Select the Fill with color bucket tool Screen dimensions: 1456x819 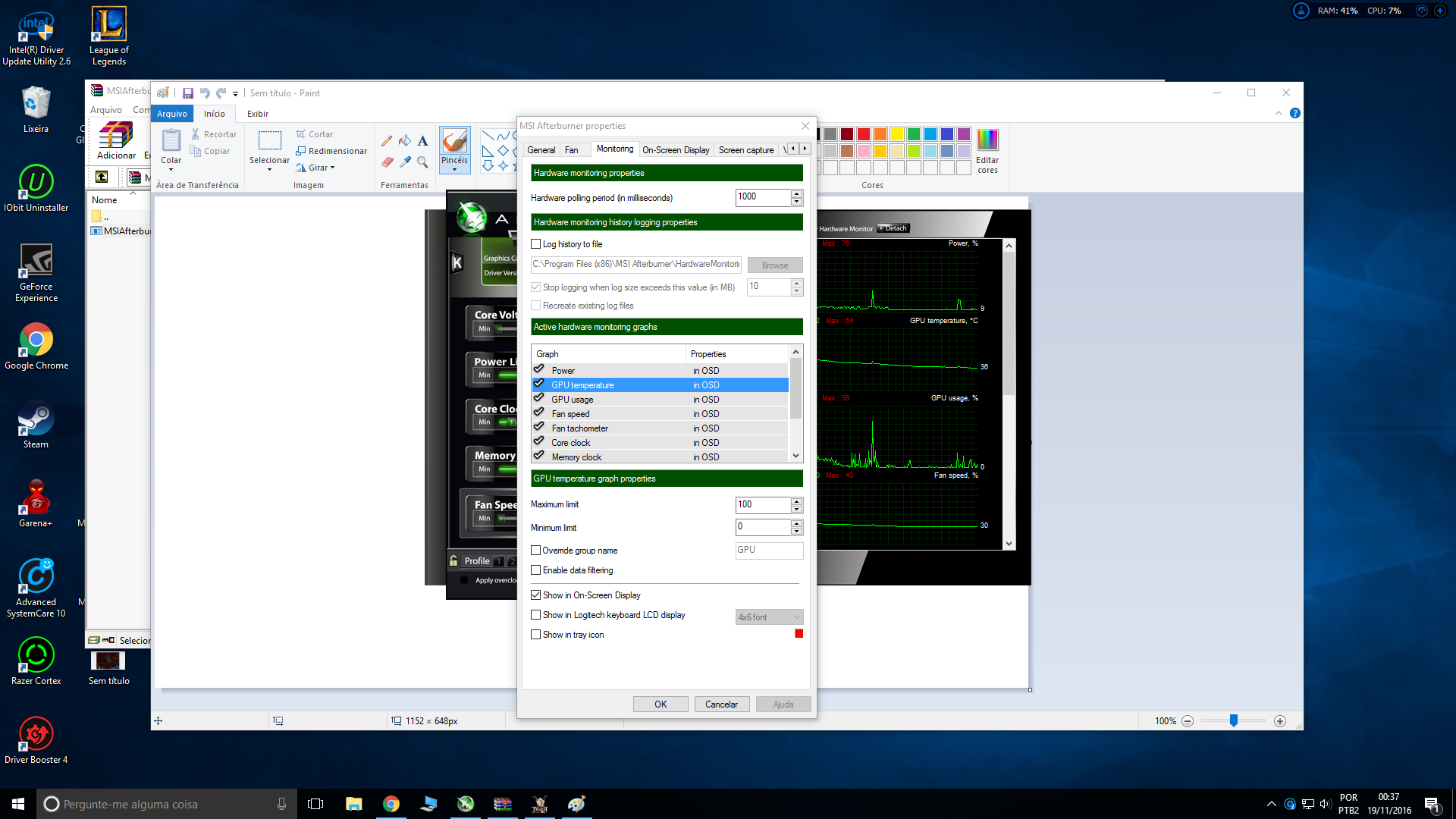click(x=405, y=141)
